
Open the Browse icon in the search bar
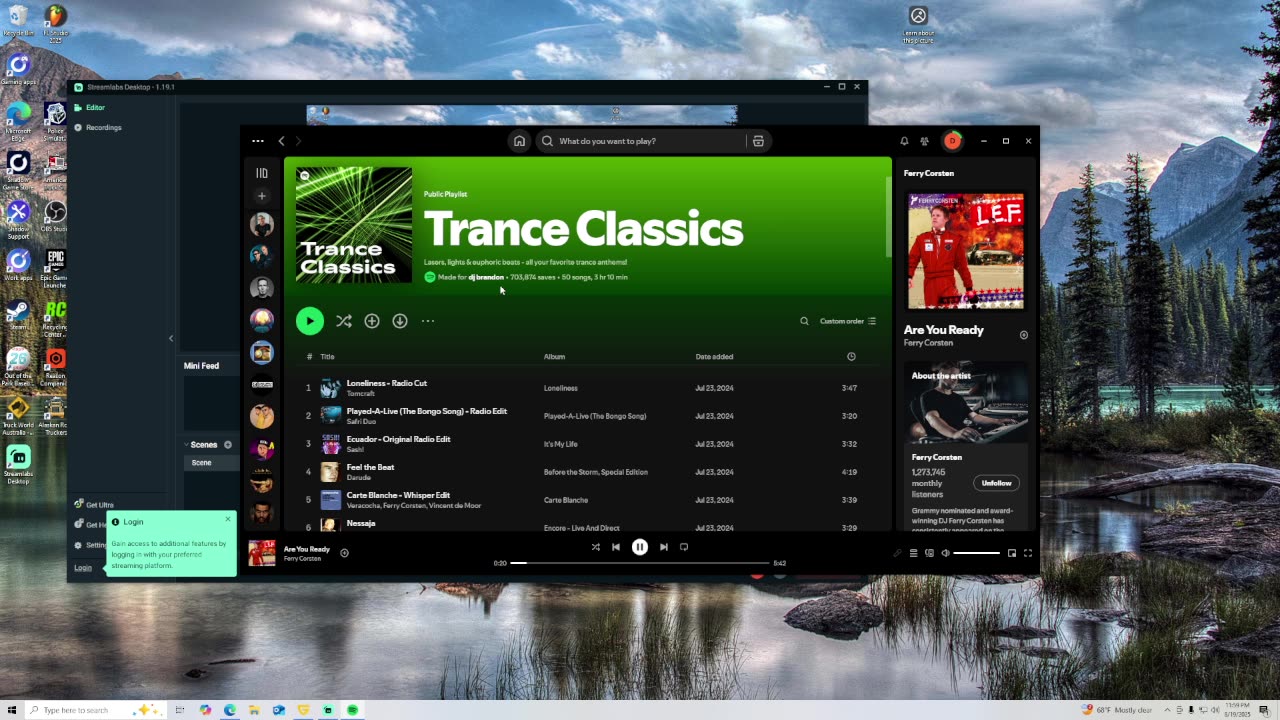(x=758, y=141)
